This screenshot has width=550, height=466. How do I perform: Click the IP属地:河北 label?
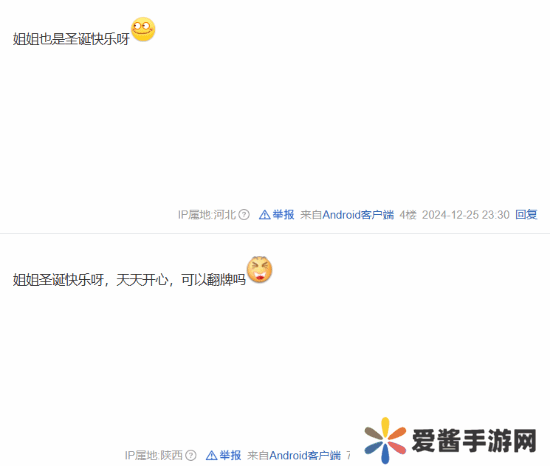click(x=207, y=215)
